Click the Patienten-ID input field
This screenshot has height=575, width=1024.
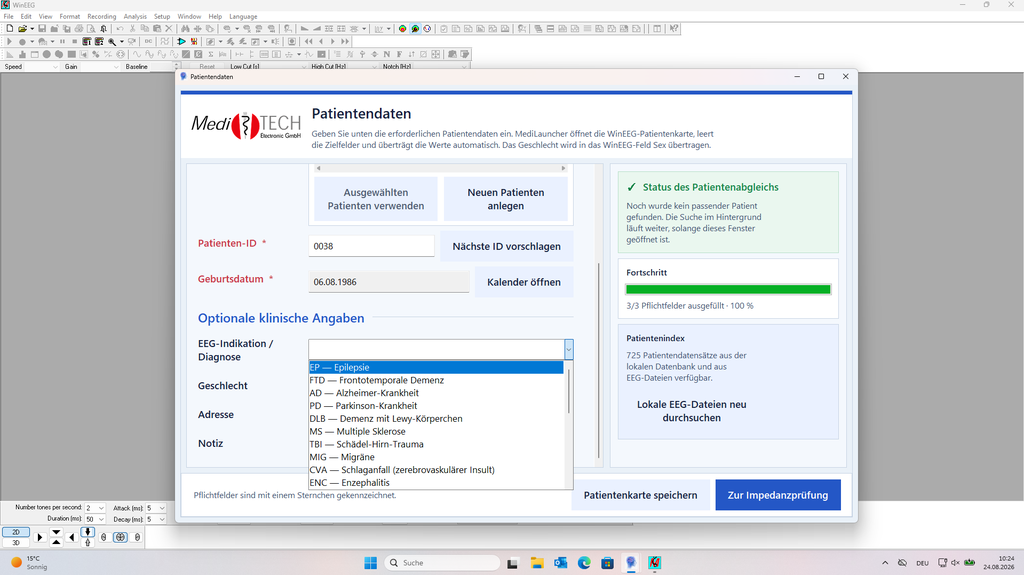tap(371, 246)
